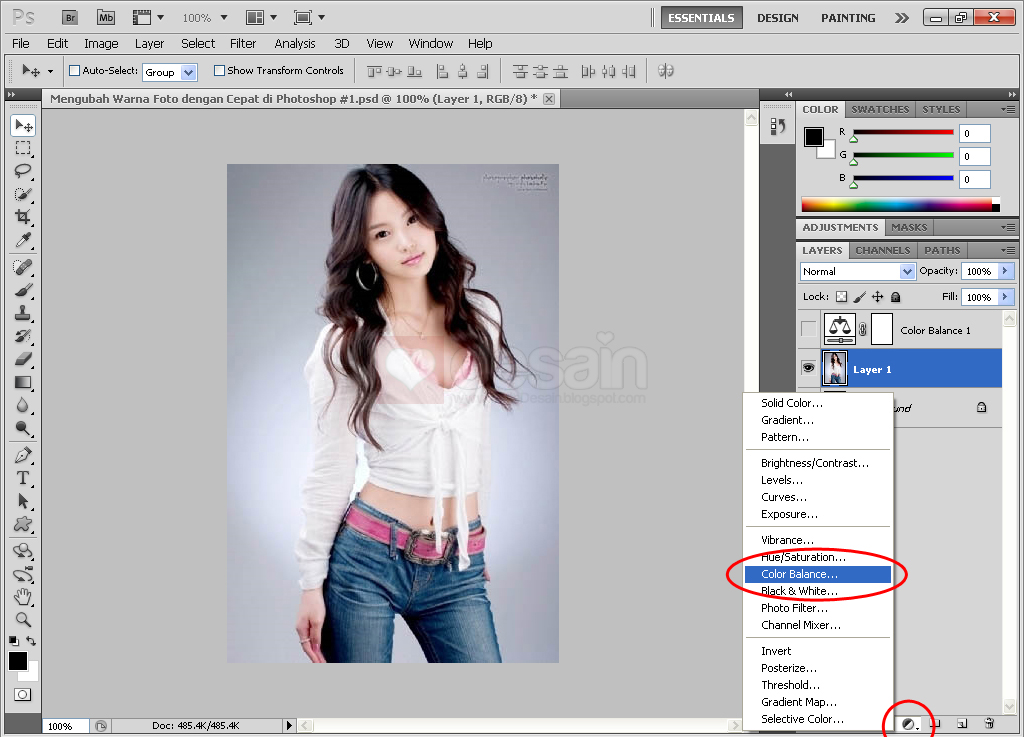Open the Auto-Select Group dropdown
The height and width of the screenshot is (737, 1024).
(x=170, y=72)
